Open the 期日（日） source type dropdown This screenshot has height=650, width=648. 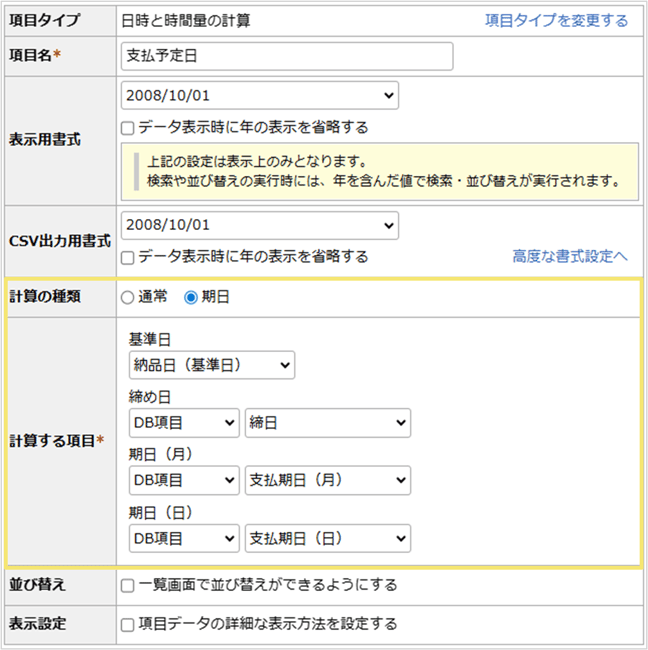click(184, 539)
